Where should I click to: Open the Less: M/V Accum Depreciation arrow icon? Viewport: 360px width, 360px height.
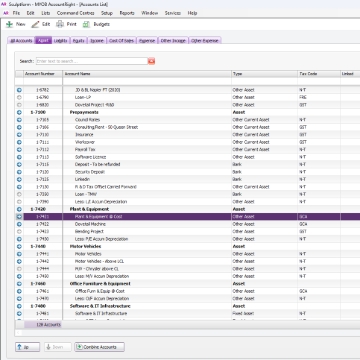(x=19, y=276)
